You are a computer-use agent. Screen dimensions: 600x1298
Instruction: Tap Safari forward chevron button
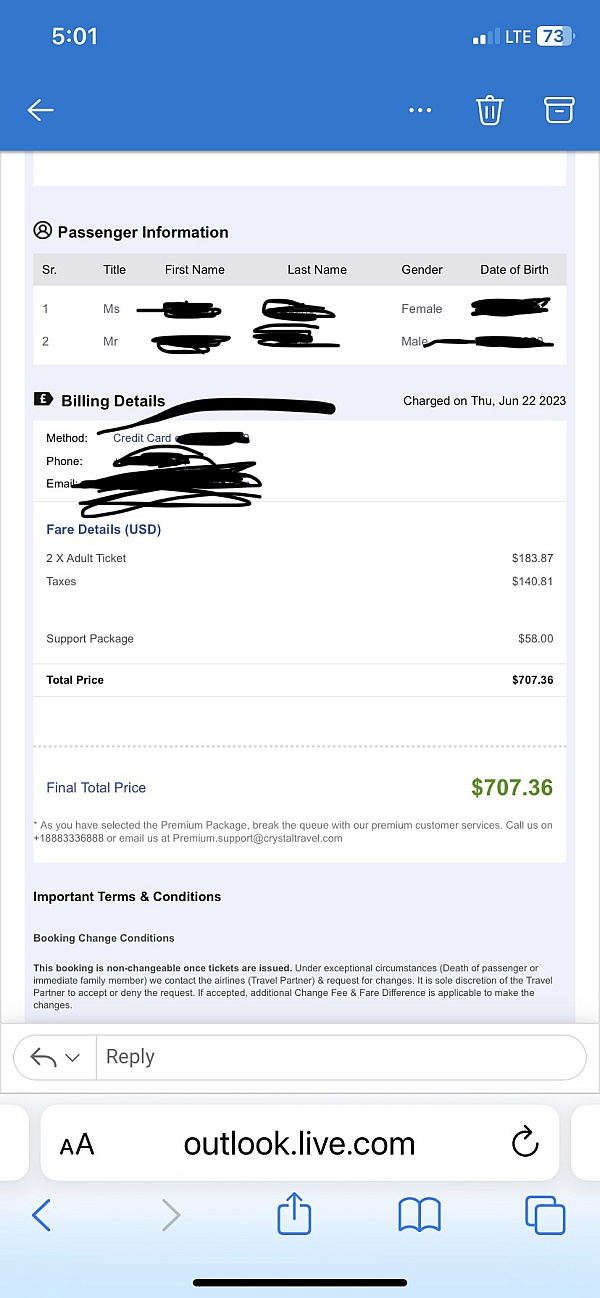171,1215
